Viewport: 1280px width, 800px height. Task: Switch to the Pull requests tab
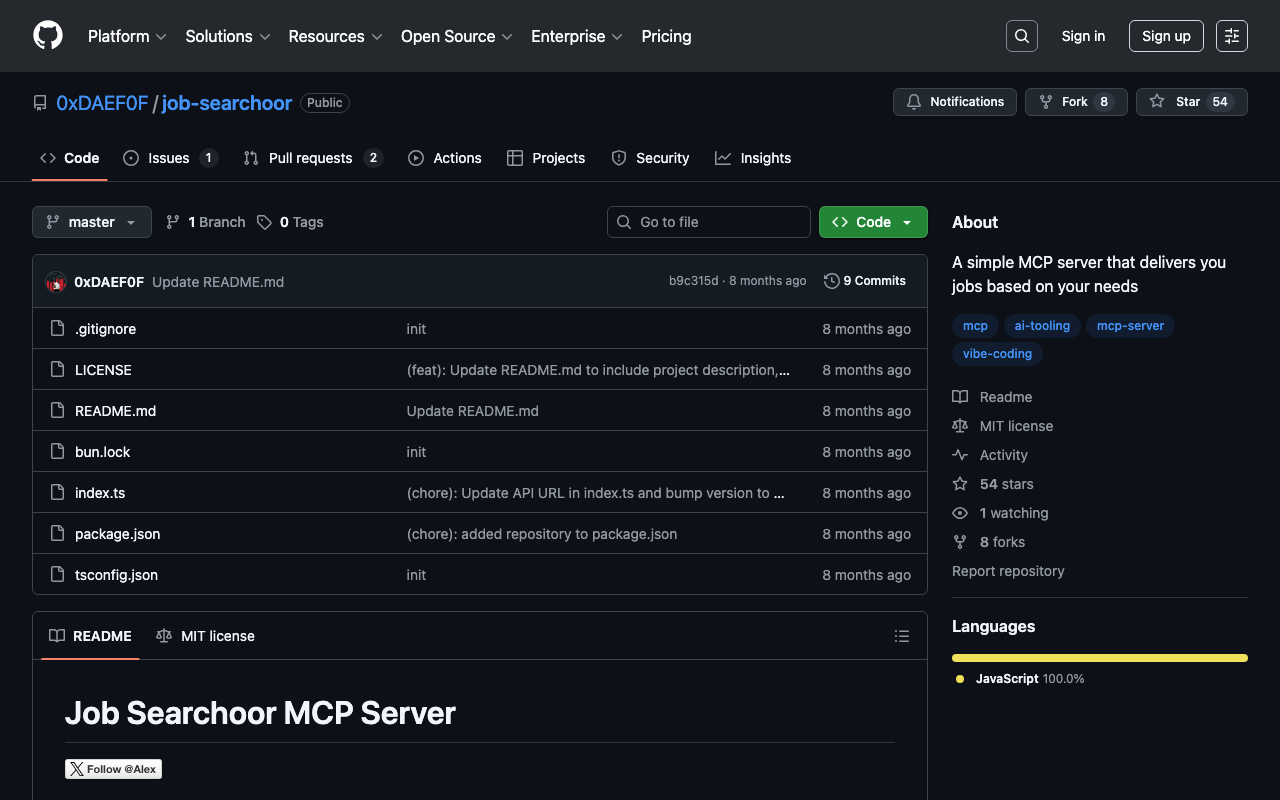(311, 158)
